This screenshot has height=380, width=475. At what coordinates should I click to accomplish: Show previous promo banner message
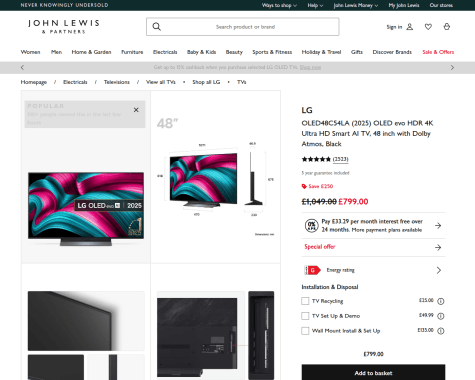coord(22,67)
